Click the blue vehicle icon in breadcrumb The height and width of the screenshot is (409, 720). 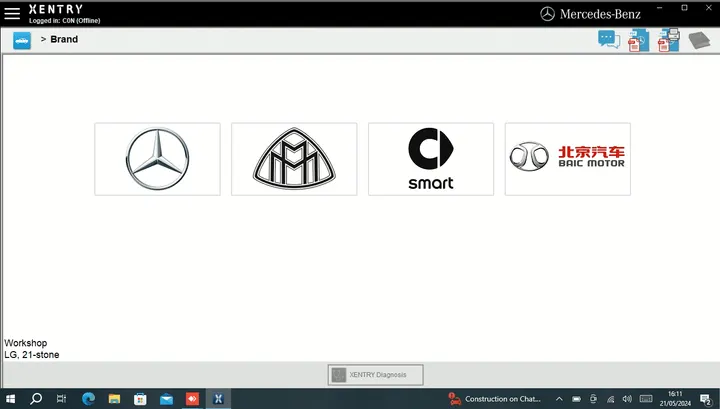click(22, 40)
